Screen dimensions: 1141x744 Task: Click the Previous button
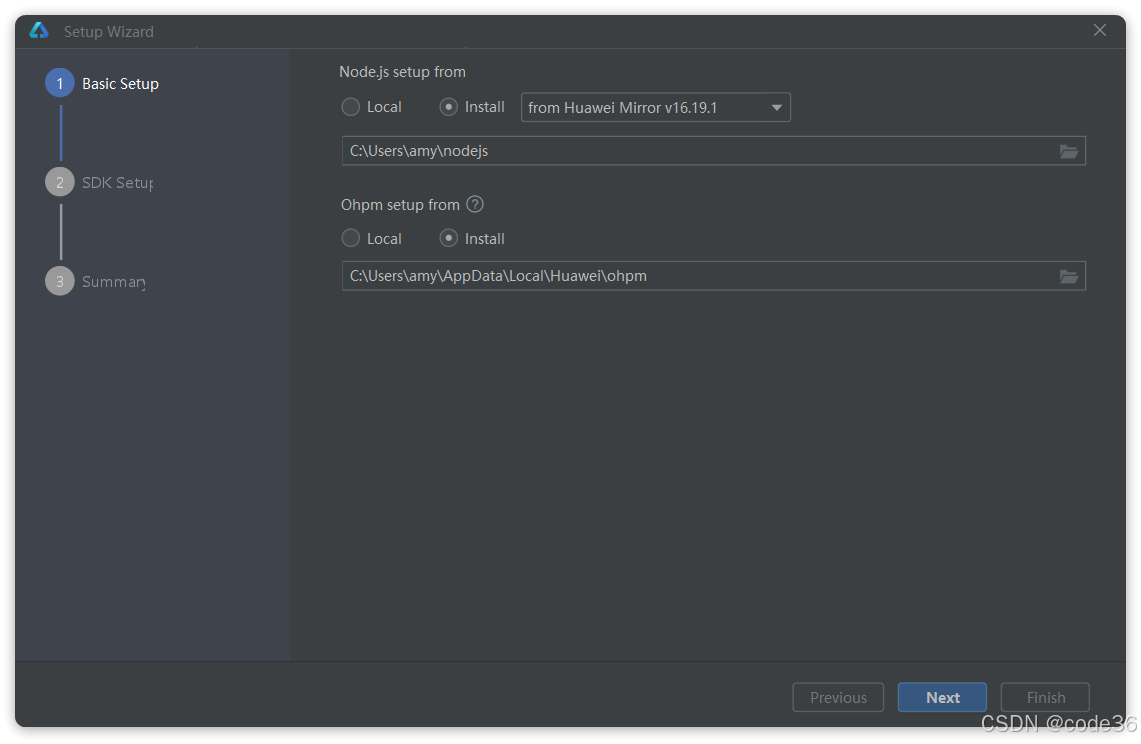pyautogui.click(x=838, y=697)
